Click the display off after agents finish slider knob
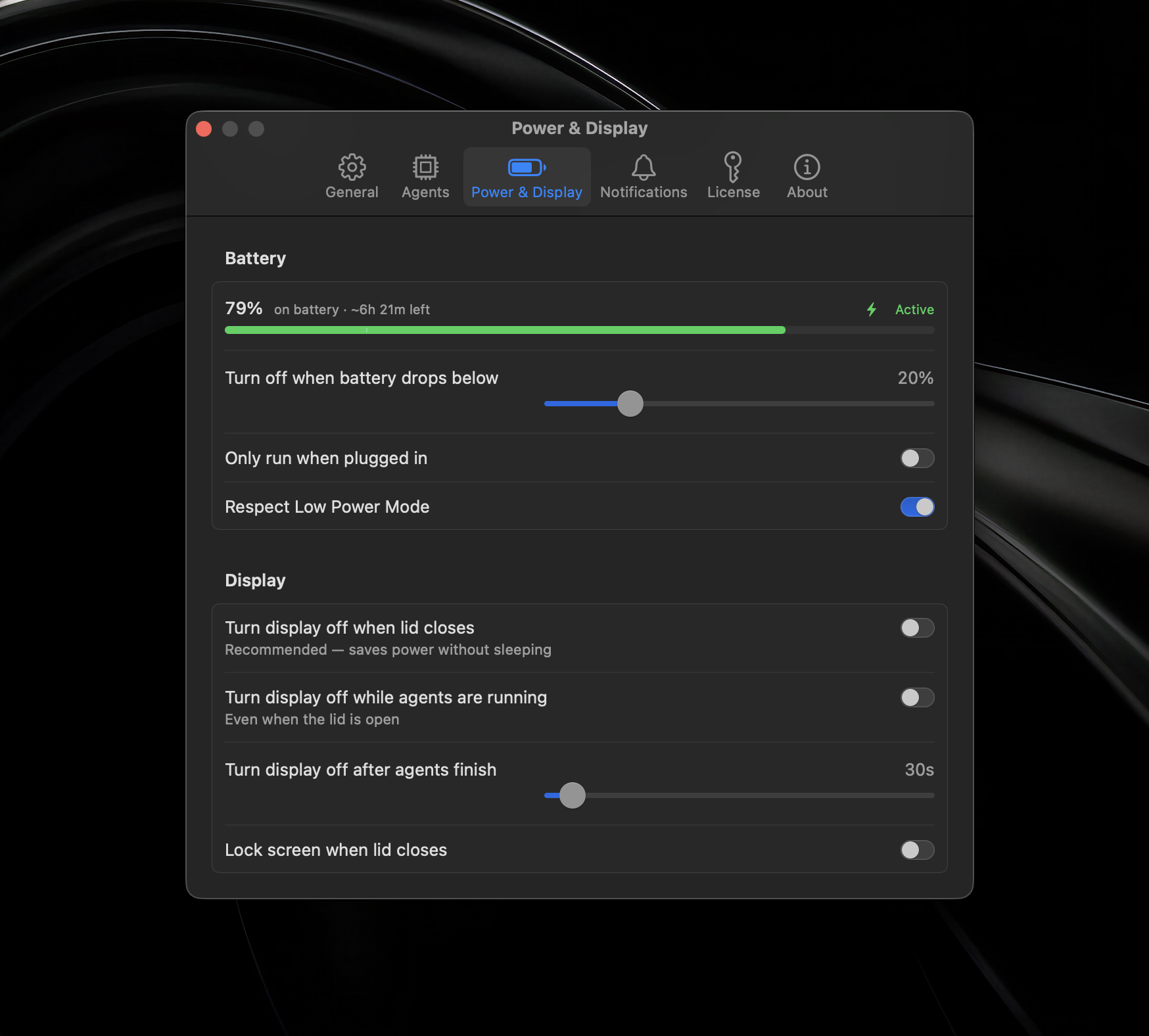The image size is (1149, 1036). (573, 795)
